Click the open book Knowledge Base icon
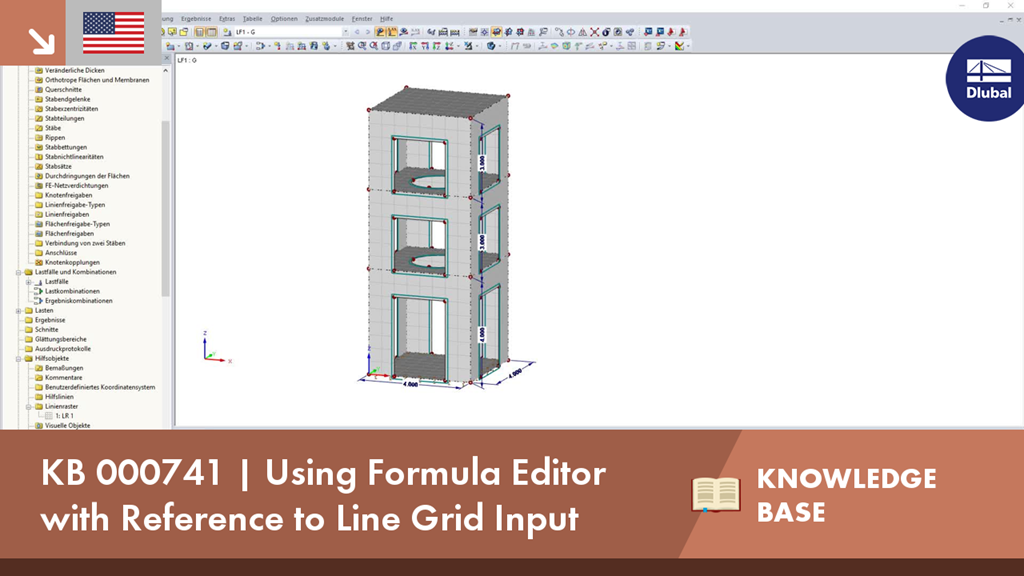This screenshot has height=576, width=1024. coord(716,494)
